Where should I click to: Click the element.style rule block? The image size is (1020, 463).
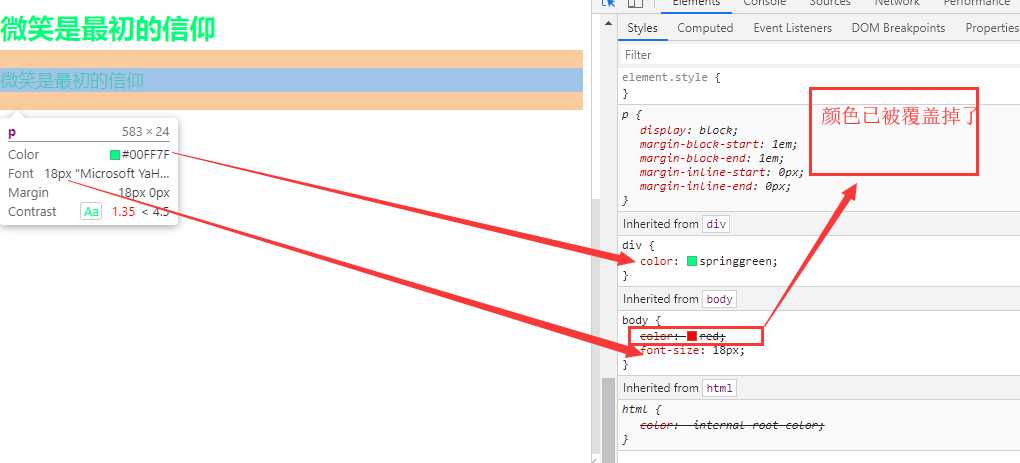[700, 85]
